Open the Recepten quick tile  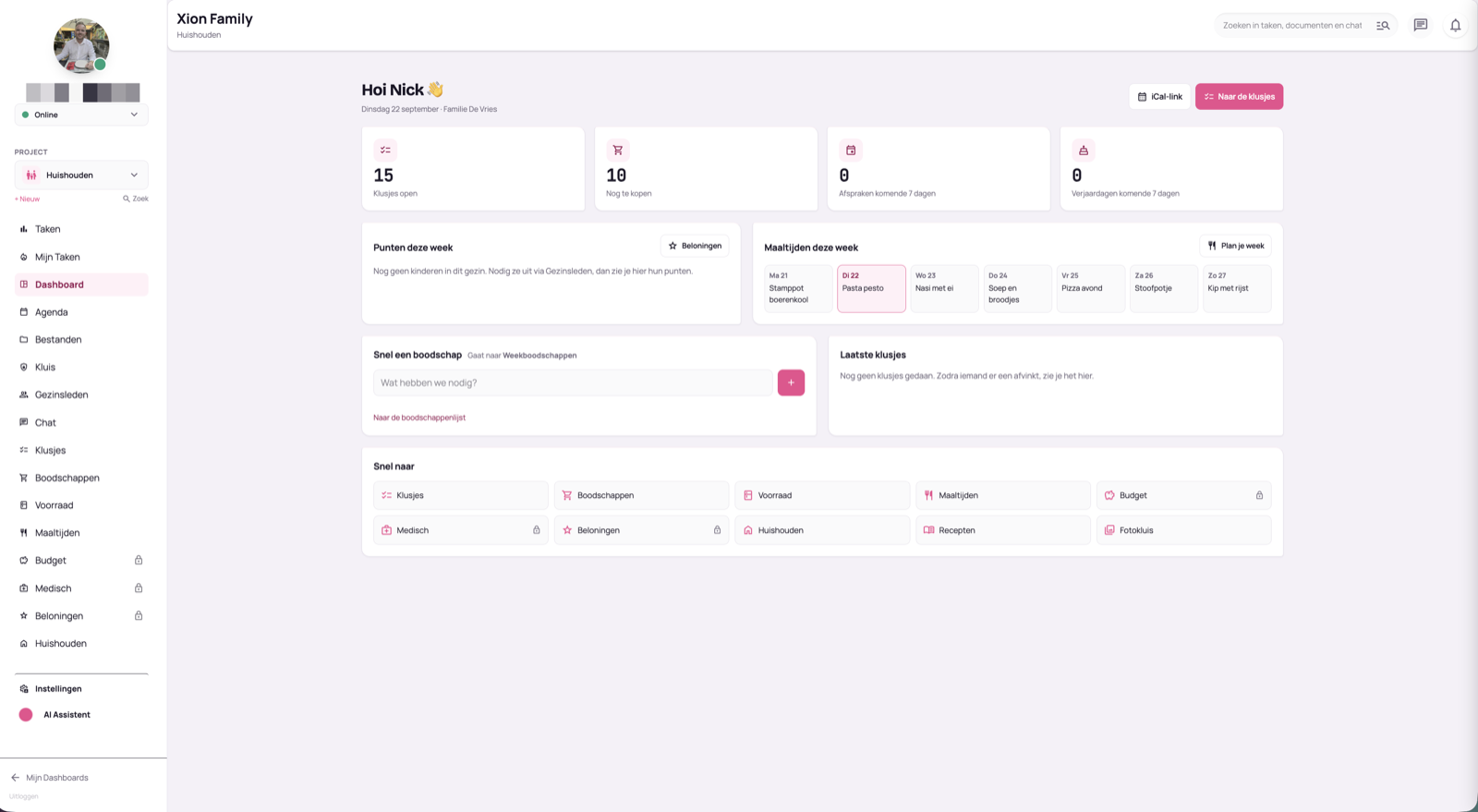tap(1003, 530)
